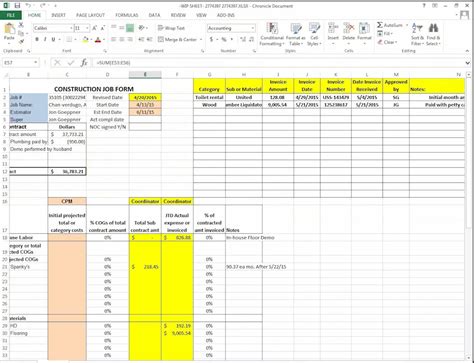Screen dimensions: 474x363
Task: Toggle Wrap Text
Action: click(171, 28)
